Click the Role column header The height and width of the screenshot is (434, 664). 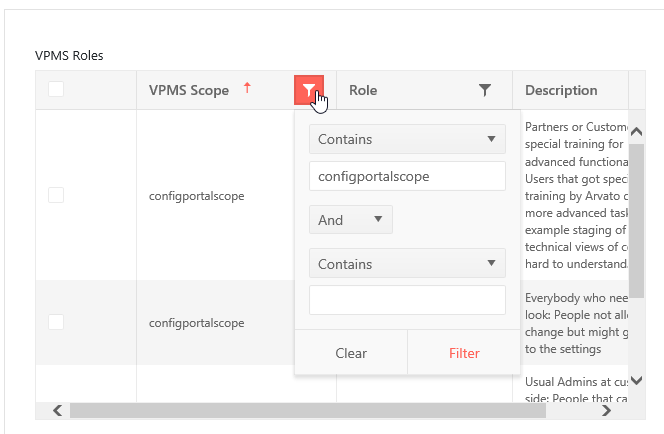(400, 90)
